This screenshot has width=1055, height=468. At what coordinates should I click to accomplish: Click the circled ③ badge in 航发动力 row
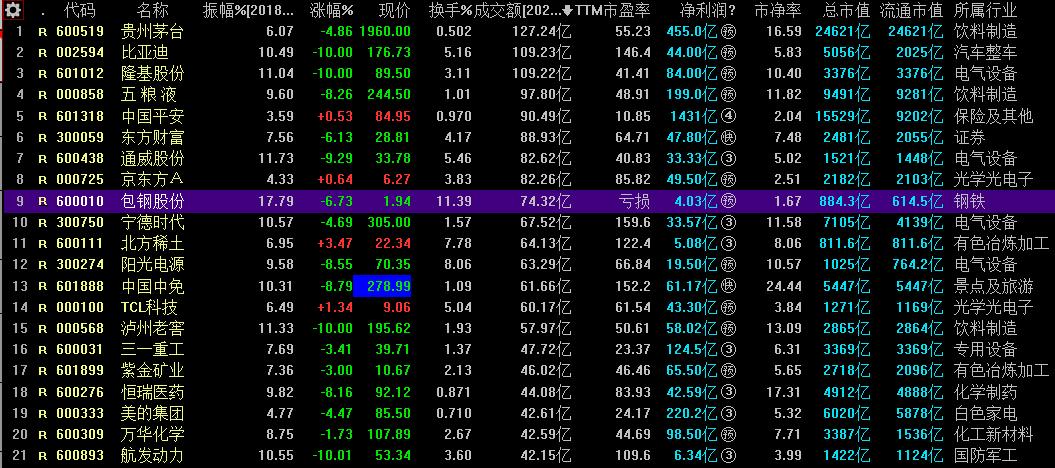[x=729, y=456]
